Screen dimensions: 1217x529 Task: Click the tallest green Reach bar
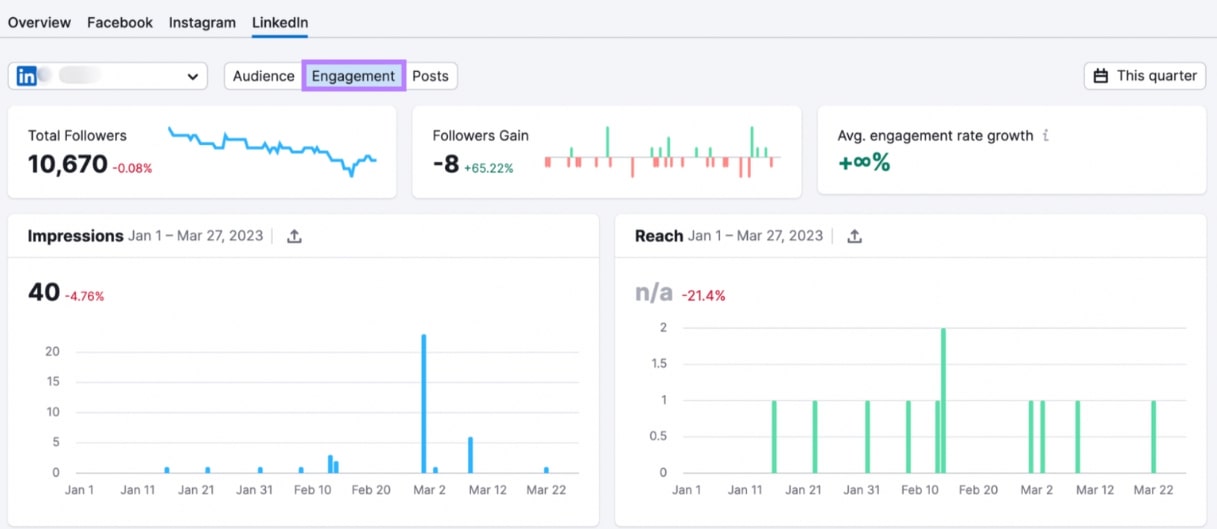coord(943,400)
